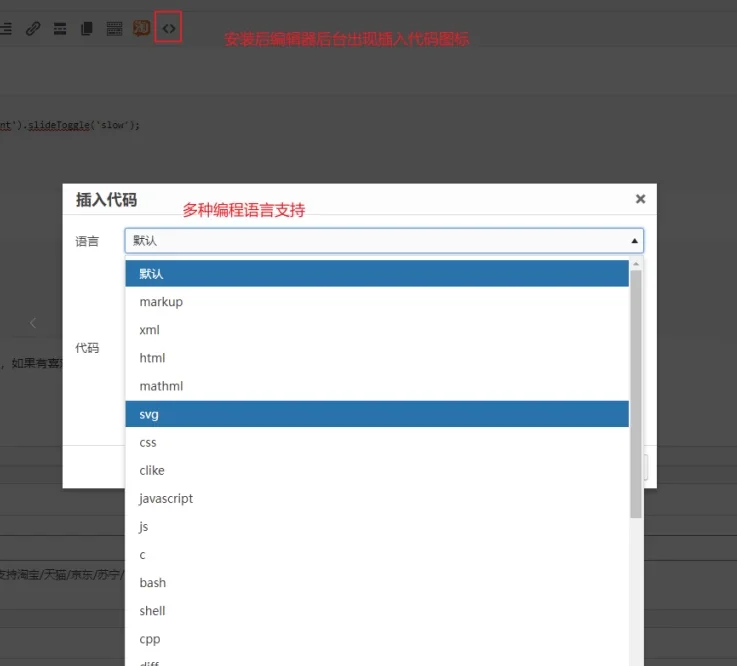Viewport: 737px width, 666px height.
Task: Click the language list scrollbar thumb
Action: (x=635, y=394)
